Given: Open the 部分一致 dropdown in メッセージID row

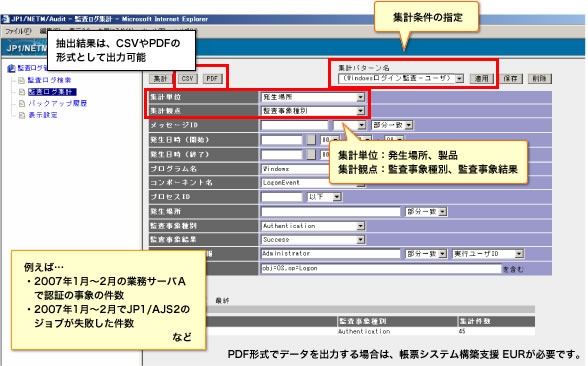Looking at the screenshot, I should pos(392,125).
